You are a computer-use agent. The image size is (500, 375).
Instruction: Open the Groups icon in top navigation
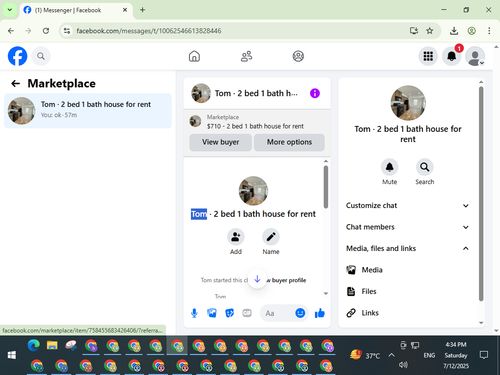pos(298,56)
